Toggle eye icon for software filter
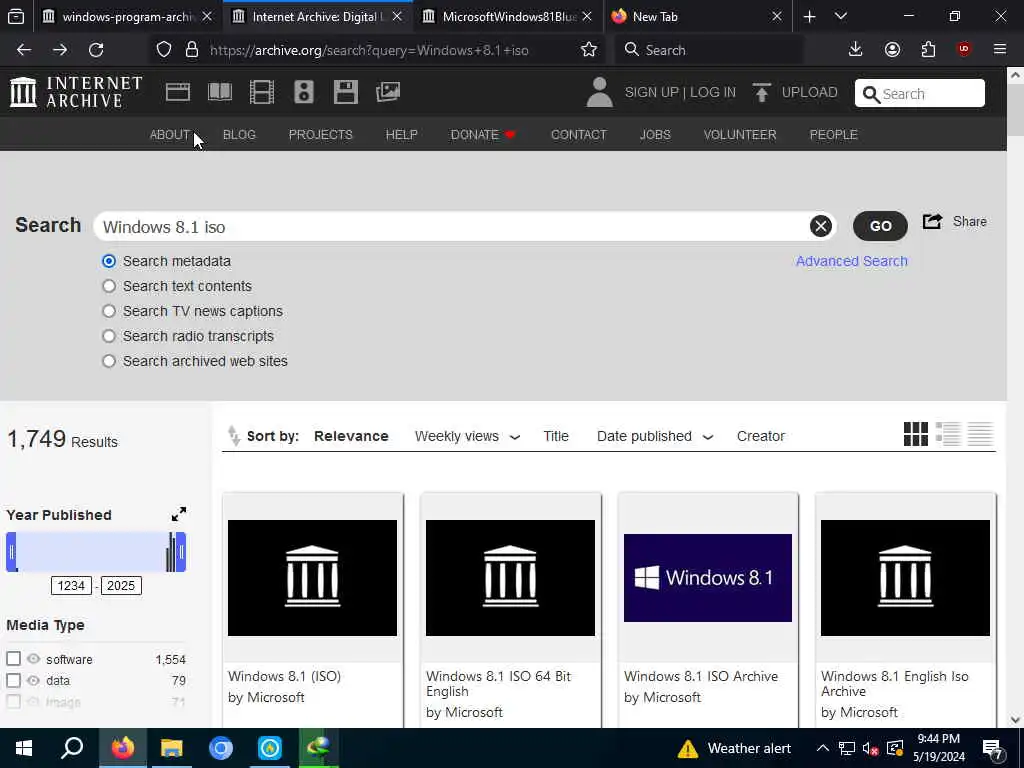Image resolution: width=1024 pixels, height=768 pixels. tap(34, 658)
